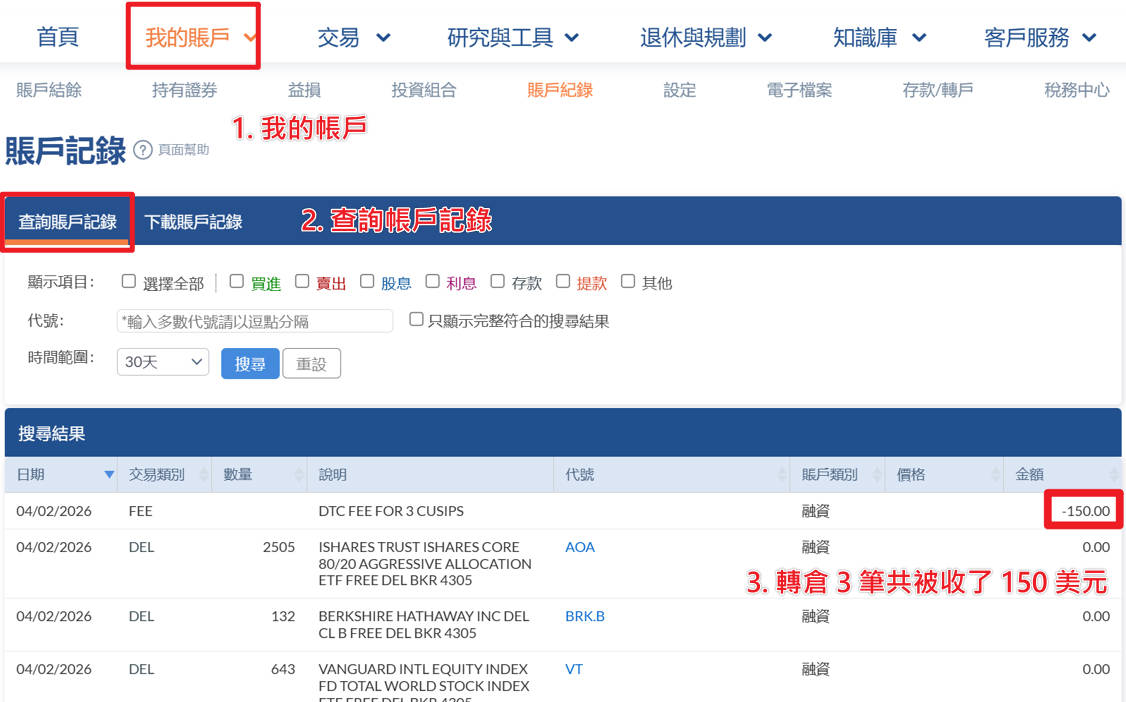The image size is (1126, 702).
Task: Click sort icon on 帳戶類別 column
Action: (877, 475)
